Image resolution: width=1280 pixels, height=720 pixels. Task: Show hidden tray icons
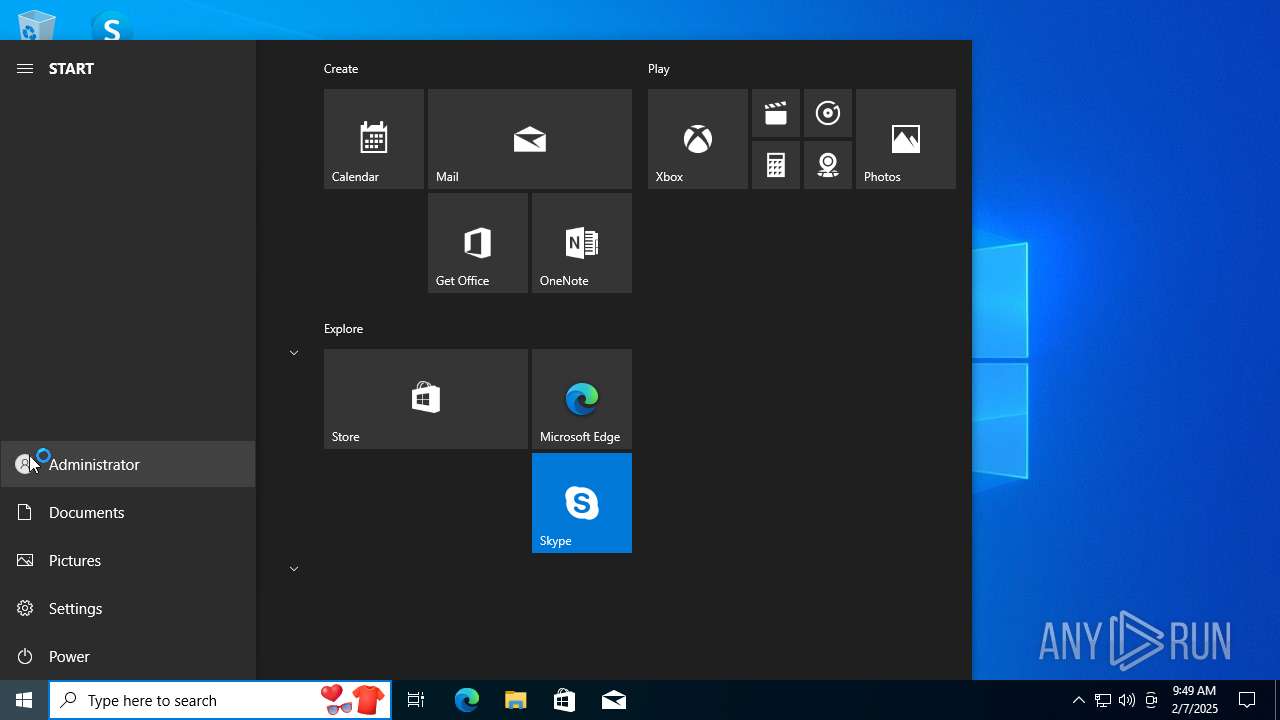click(x=1078, y=700)
